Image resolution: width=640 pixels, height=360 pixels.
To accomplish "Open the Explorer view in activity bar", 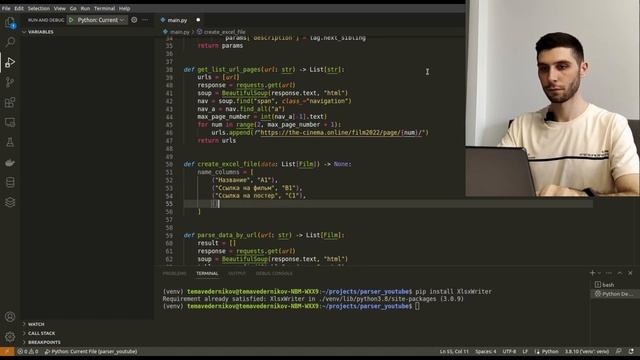I will coord(10,22).
